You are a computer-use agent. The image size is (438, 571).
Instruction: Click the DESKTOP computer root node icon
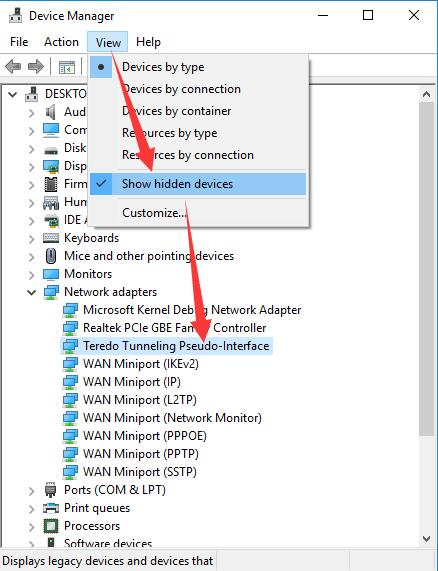(32, 94)
